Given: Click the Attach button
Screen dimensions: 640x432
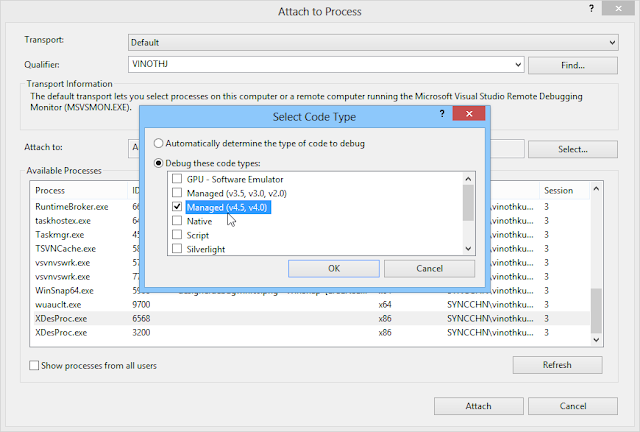Looking at the screenshot, I should point(478,406).
